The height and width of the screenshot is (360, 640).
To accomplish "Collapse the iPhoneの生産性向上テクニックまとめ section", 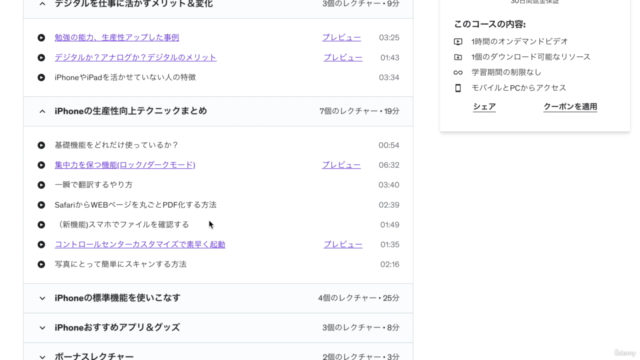I will pyautogui.click(x=42, y=111).
